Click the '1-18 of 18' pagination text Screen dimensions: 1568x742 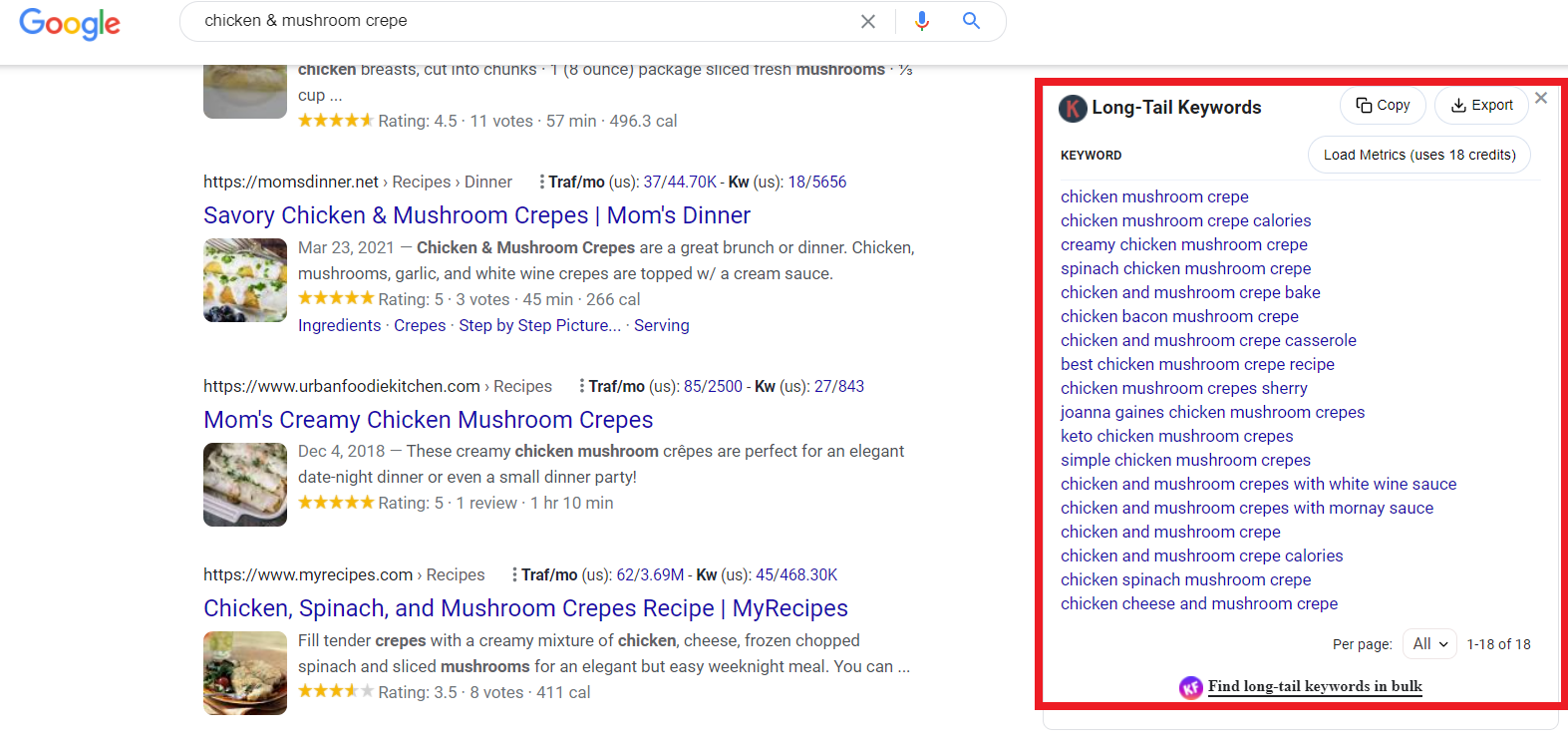tap(1498, 644)
